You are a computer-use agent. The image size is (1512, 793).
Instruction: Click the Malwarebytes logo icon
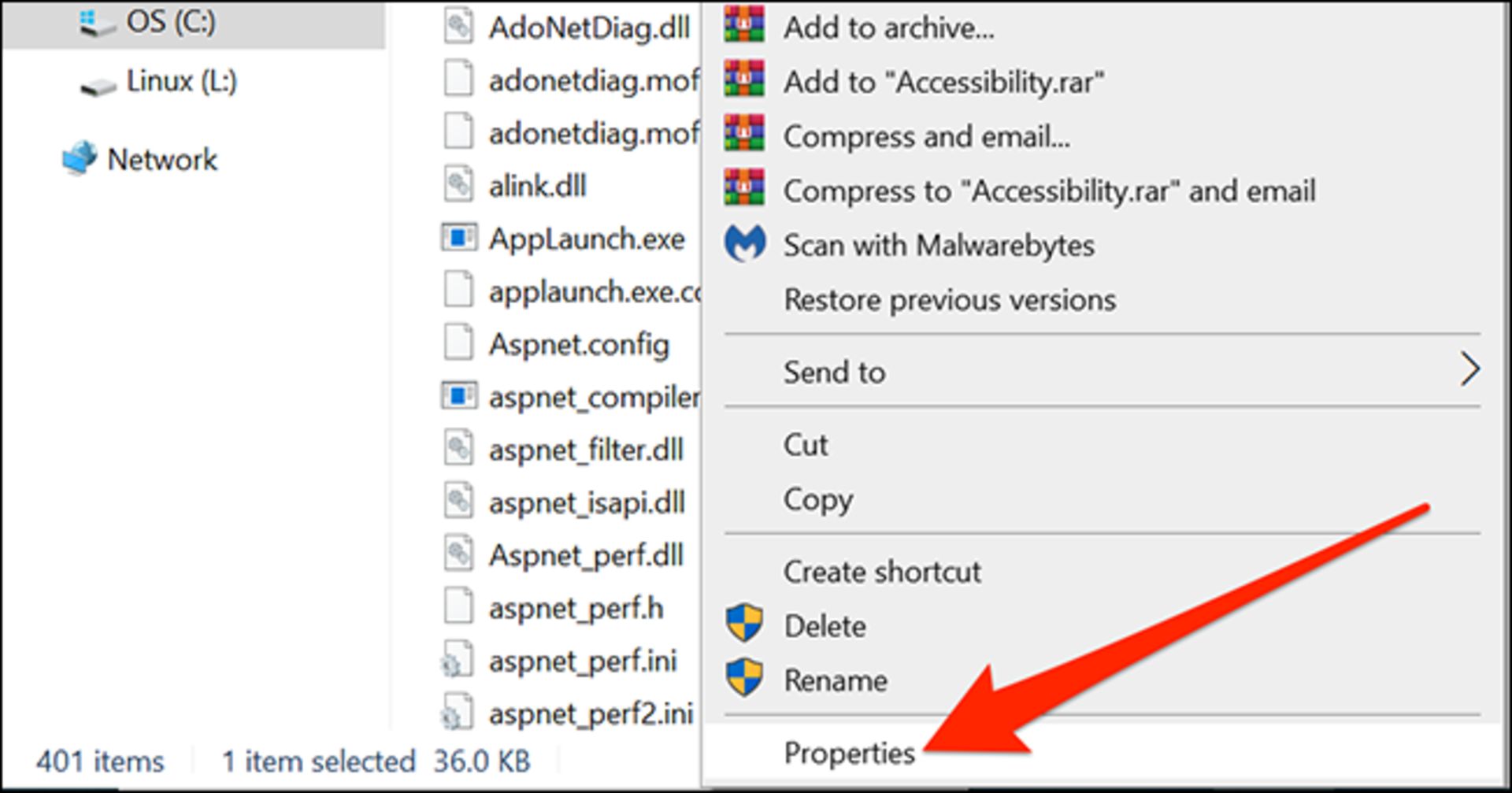click(744, 244)
